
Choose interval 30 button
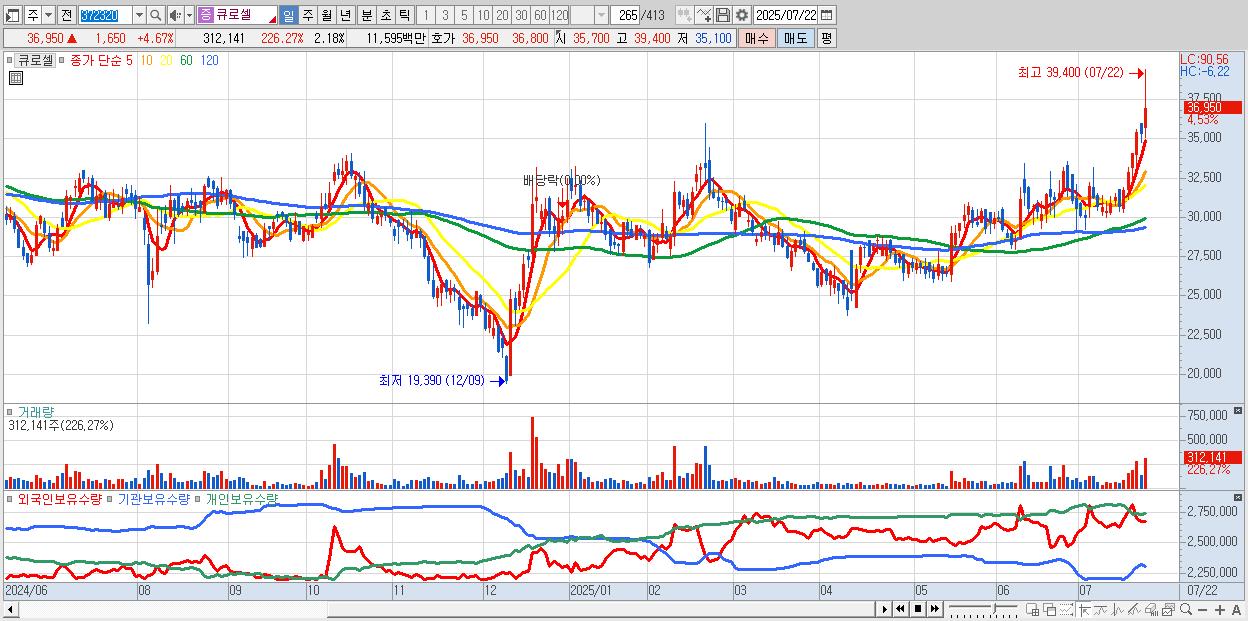pos(520,15)
